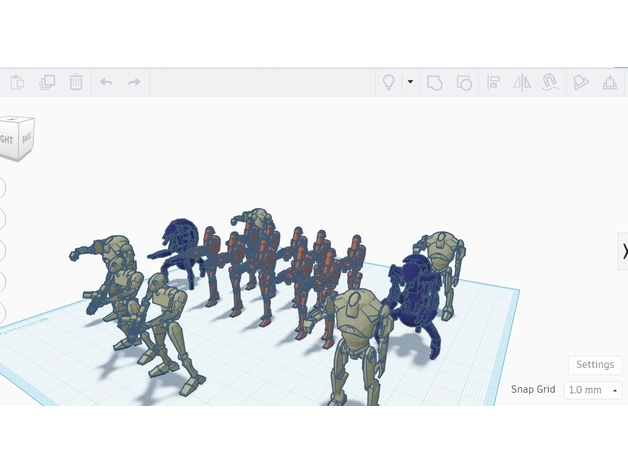Image resolution: width=628 pixels, height=472 pixels.
Task: Open the Align tool
Action: pos(493,83)
